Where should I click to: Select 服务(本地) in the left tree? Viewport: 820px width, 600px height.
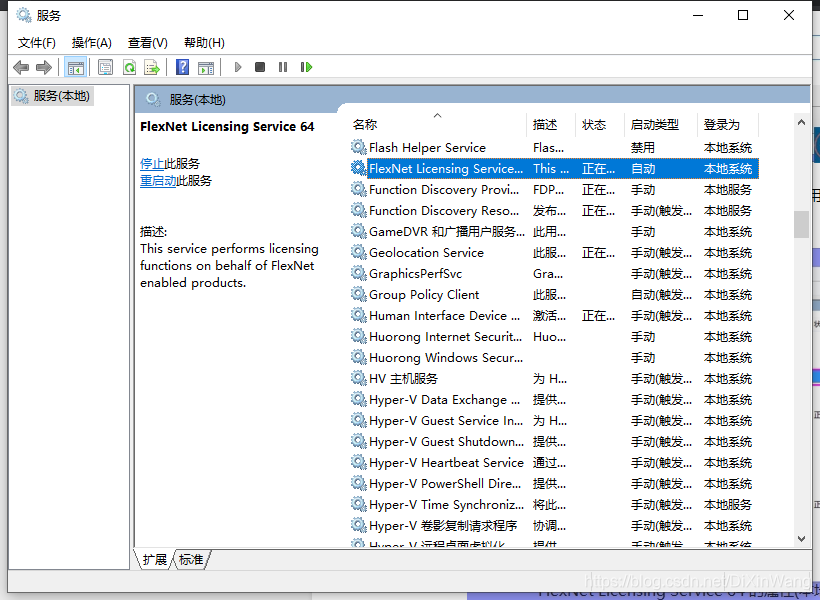52,96
